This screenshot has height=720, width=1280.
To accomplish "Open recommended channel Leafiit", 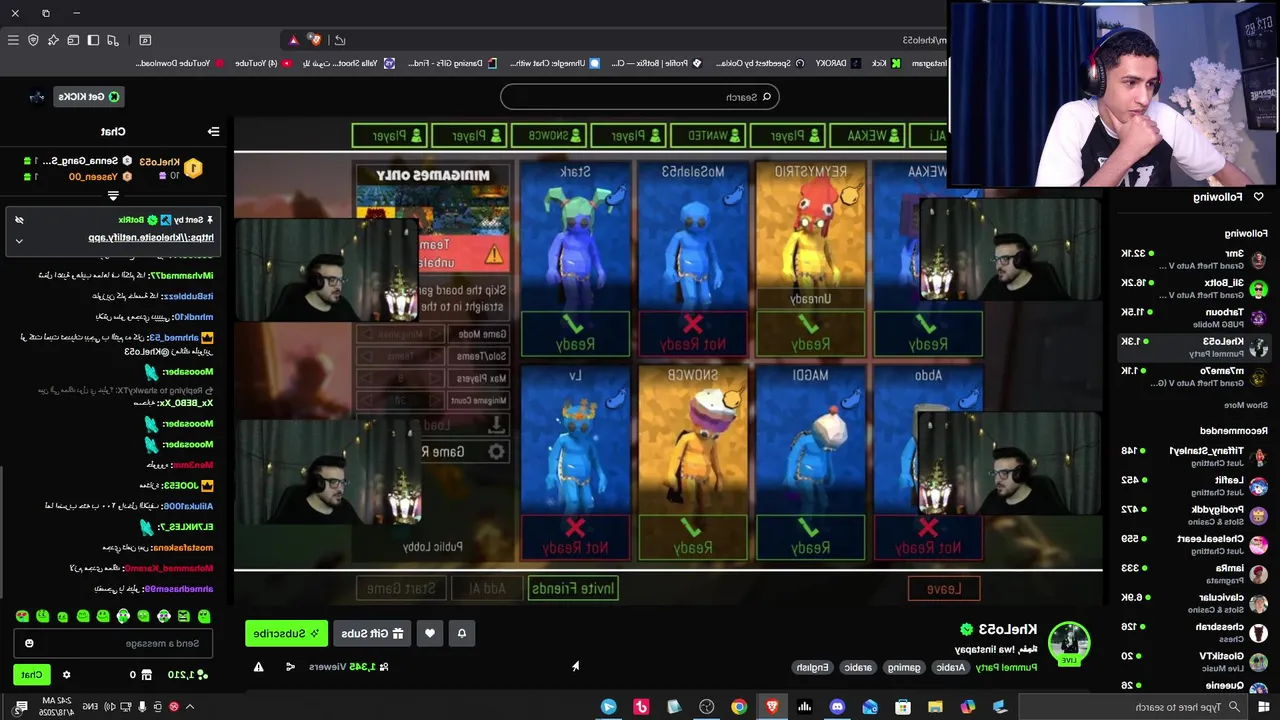I will [1194, 485].
